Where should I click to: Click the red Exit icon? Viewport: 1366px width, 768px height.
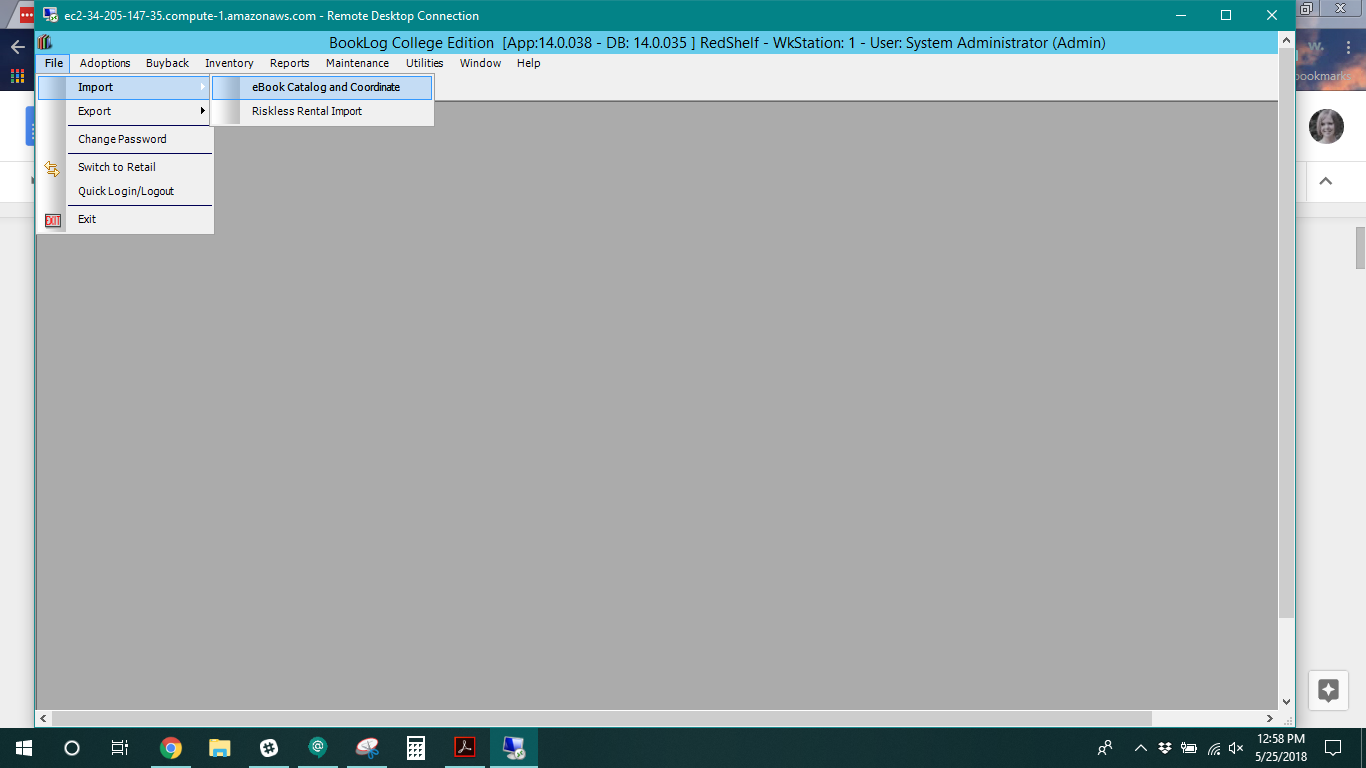tap(53, 220)
